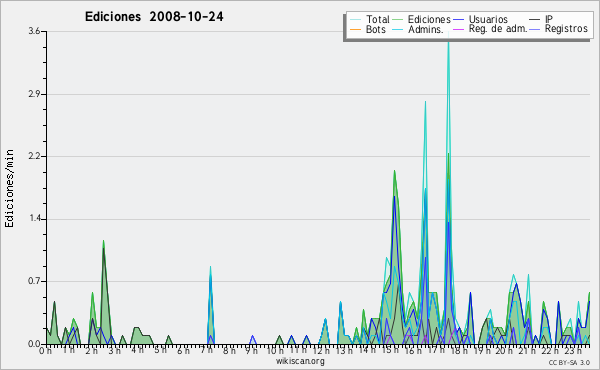Click the IP black legend line
The width and height of the screenshot is (600, 370).
click(x=535, y=20)
